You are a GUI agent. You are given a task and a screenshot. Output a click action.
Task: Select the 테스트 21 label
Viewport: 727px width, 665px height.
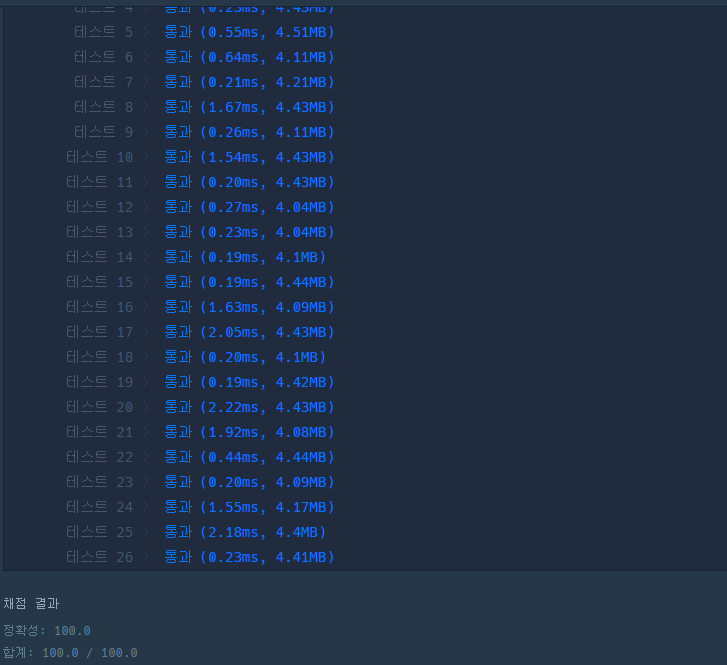(100, 432)
